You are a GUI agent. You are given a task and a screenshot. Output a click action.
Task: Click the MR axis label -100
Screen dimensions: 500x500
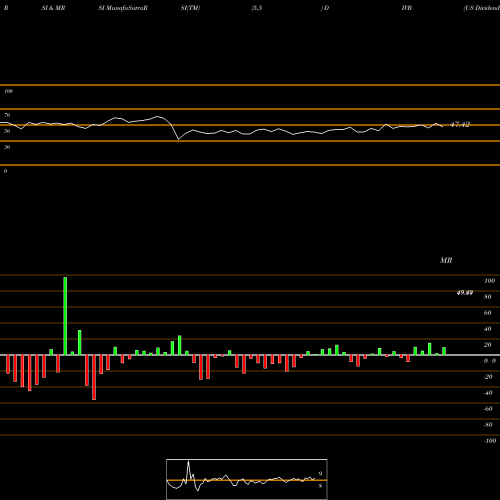tap(490, 441)
